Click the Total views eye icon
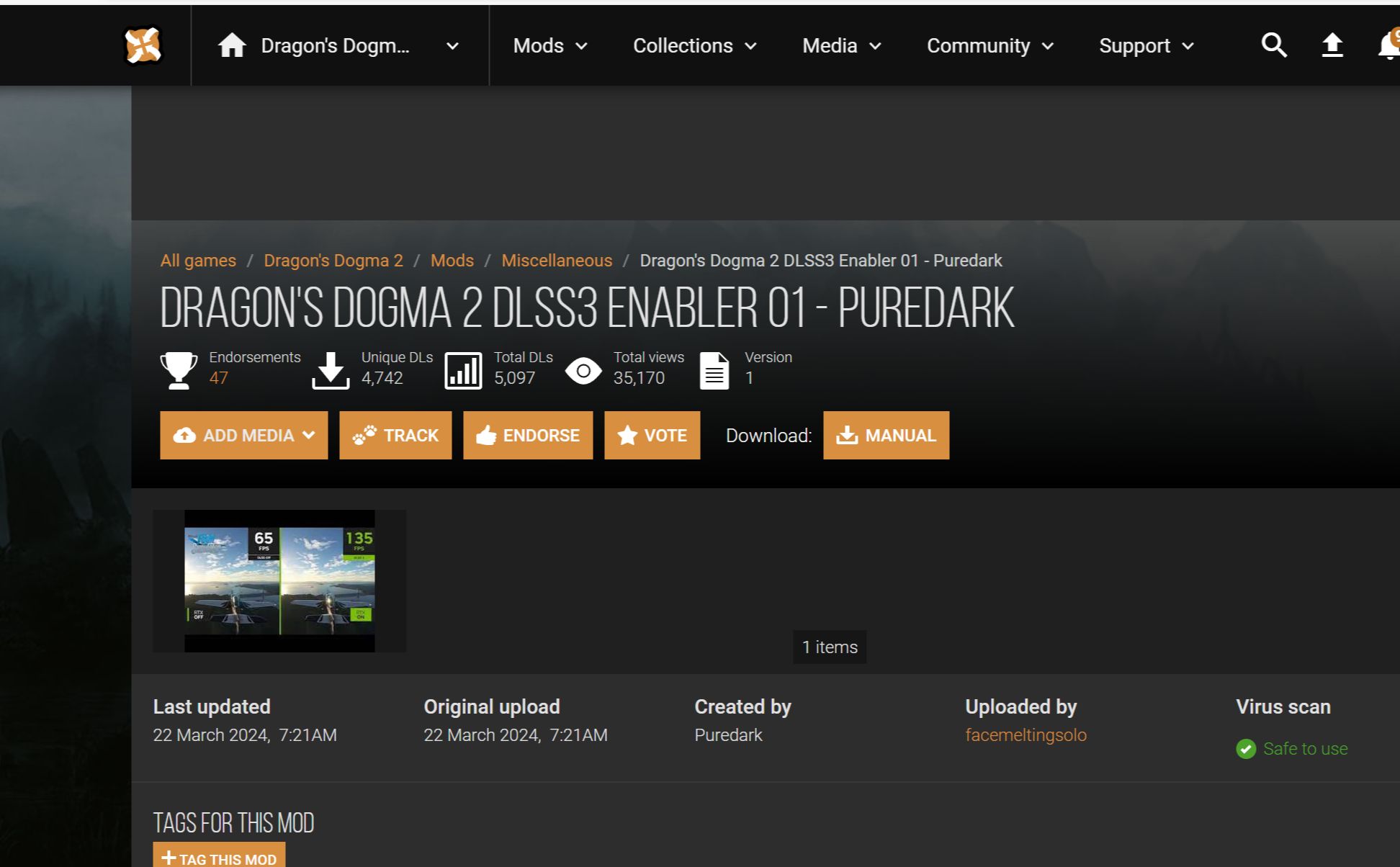The height and width of the screenshot is (867, 1400). point(583,371)
